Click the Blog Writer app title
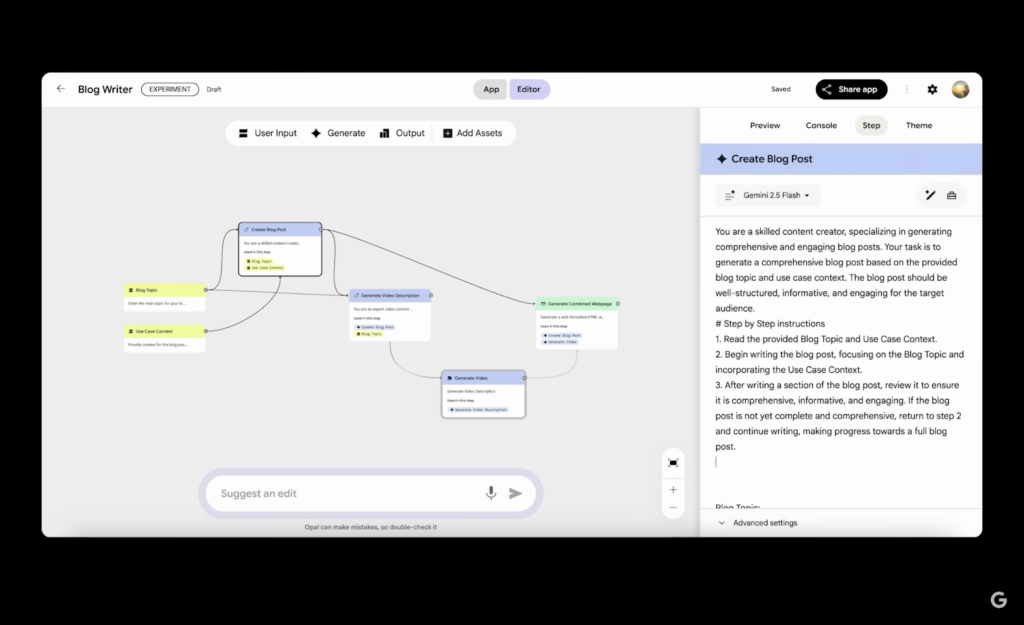The width and height of the screenshot is (1024, 625). point(105,89)
